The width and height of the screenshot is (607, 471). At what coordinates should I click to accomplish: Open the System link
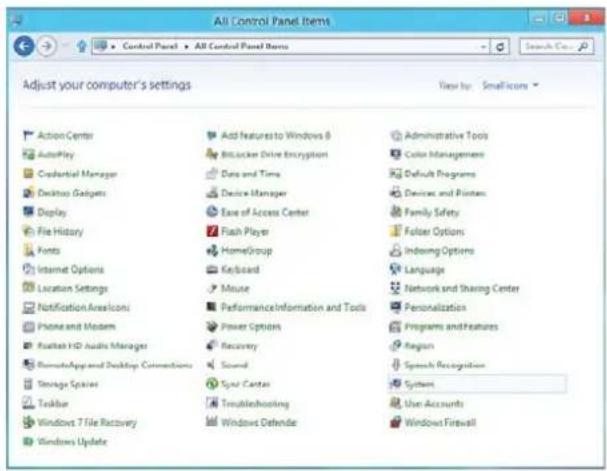pos(419,384)
